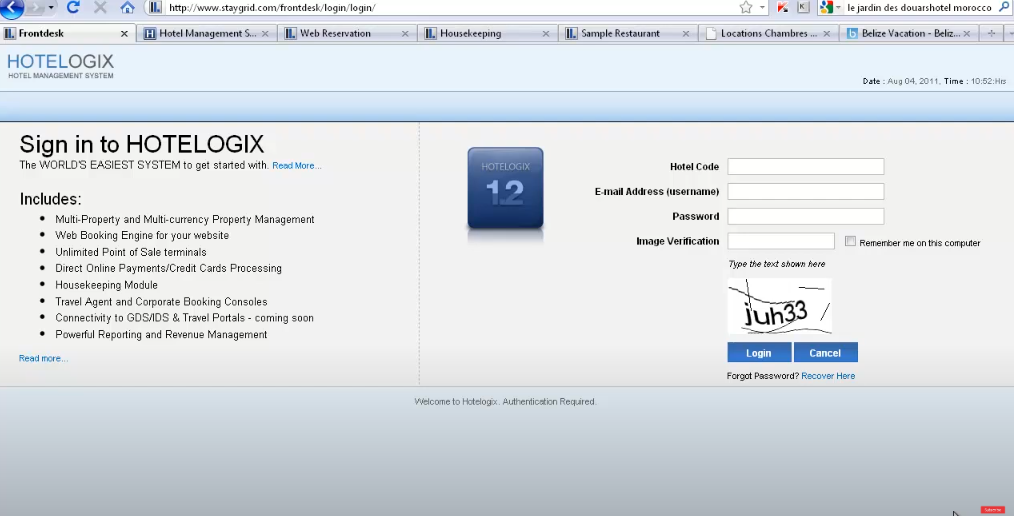The height and width of the screenshot is (516, 1014).
Task: Close the Locations Chambres tab
Action: pos(826,34)
